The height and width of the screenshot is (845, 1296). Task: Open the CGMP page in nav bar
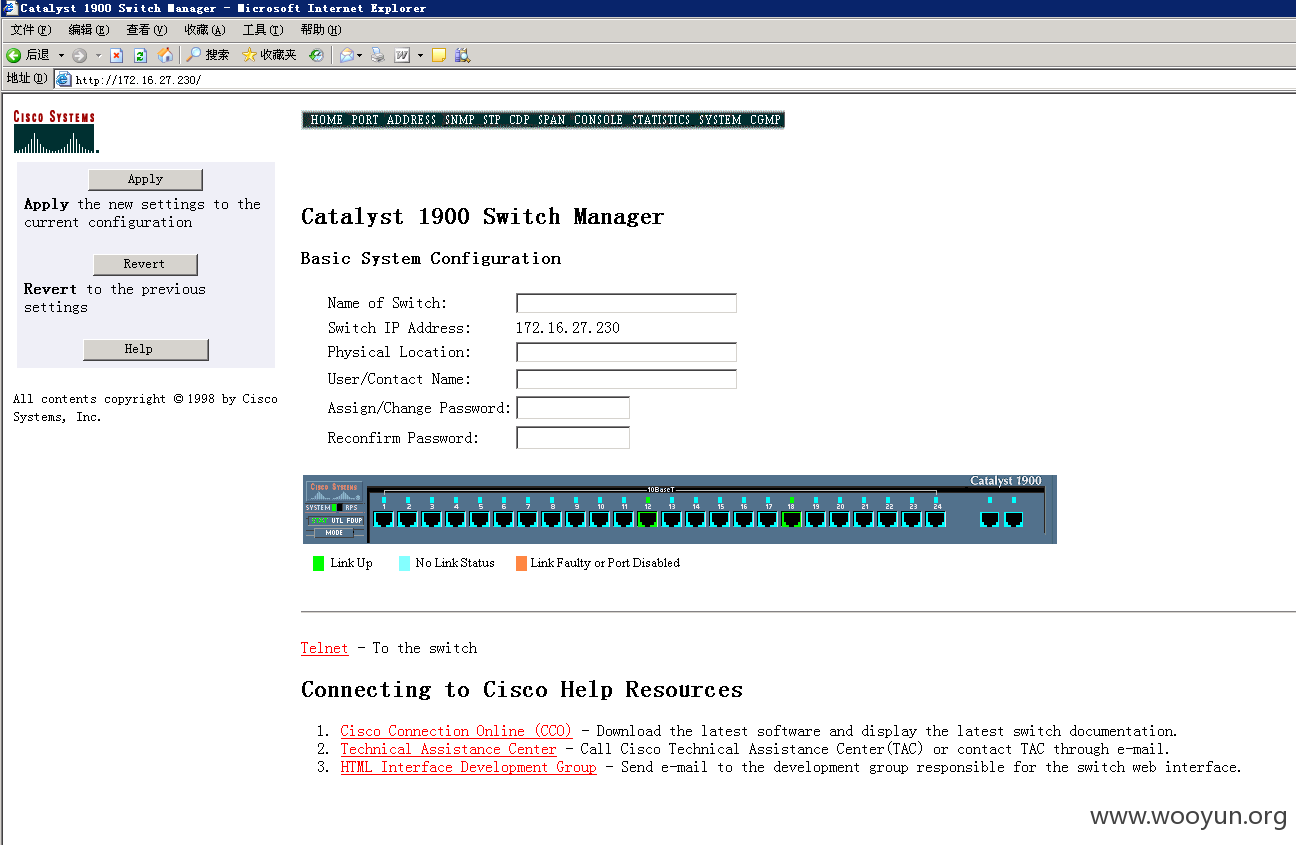pos(765,120)
